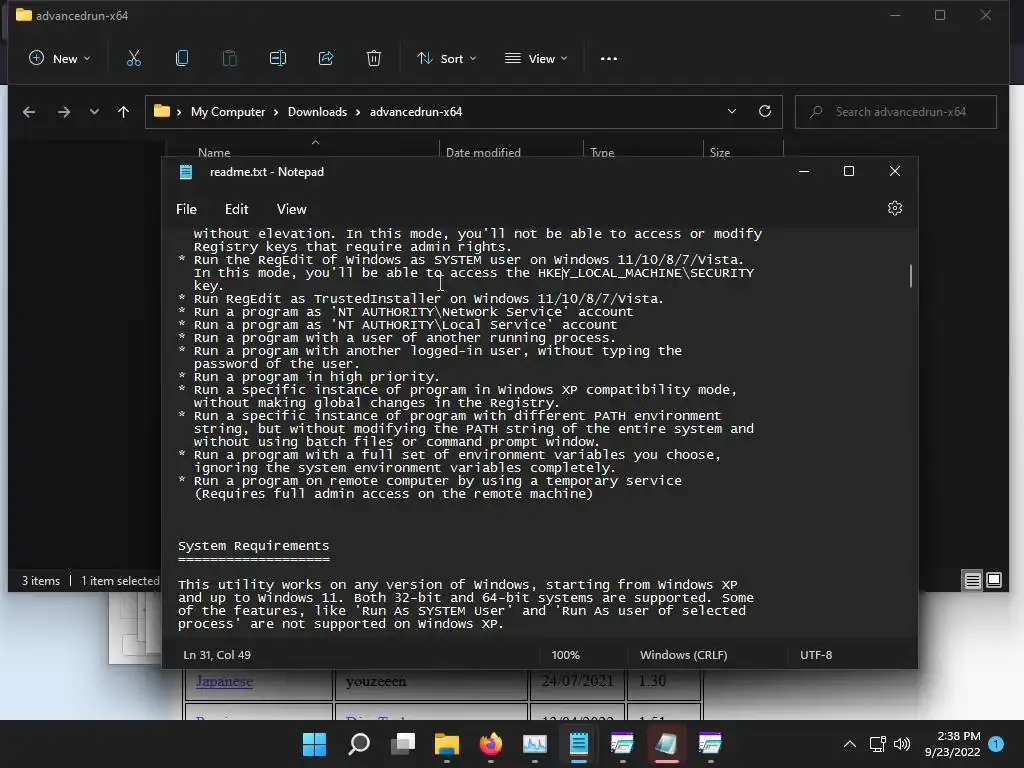Viewport: 1024px width, 768px height.
Task: Click the Copy icon in Explorer toolbar
Action: (182, 59)
